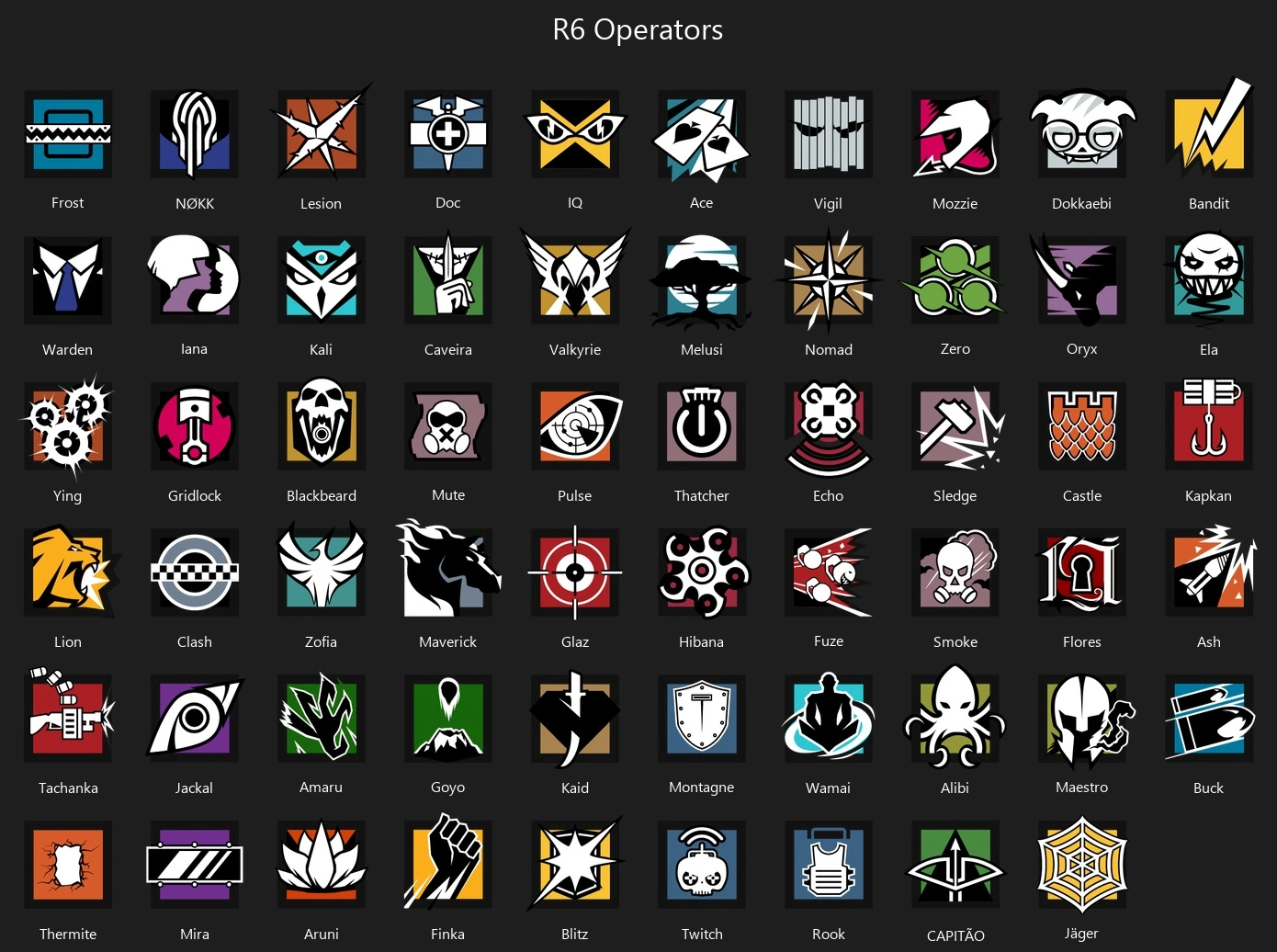Select the Caveira silence gesture icon
Screen dimensions: 1277x952
tap(448, 278)
